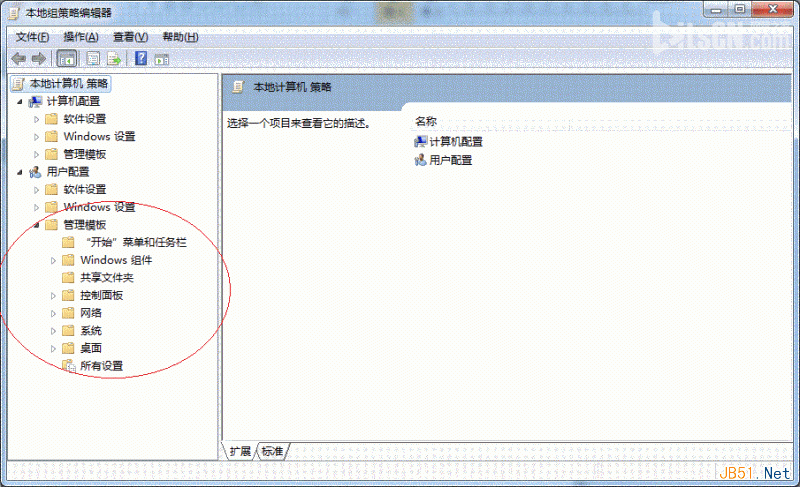Select 计算机配置 icon in the right pane
This screenshot has width=800, height=487.
tap(420, 142)
